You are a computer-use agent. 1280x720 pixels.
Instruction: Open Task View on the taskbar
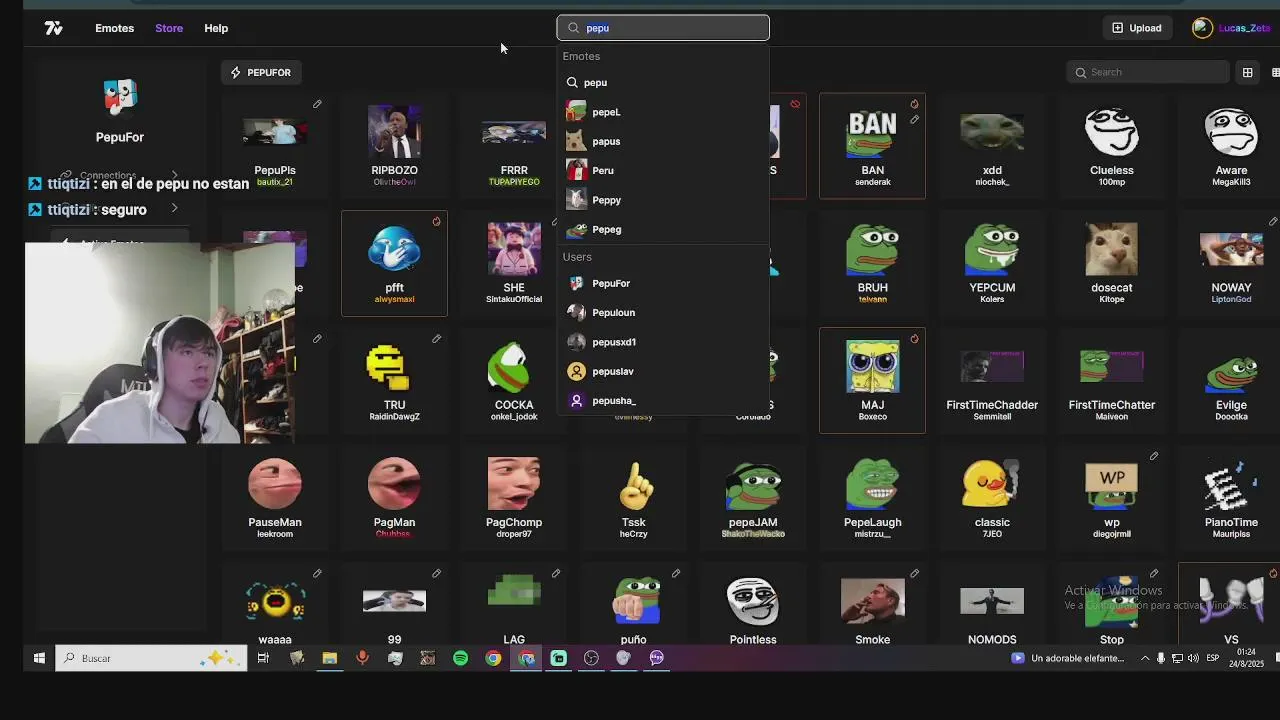pyautogui.click(x=263, y=658)
